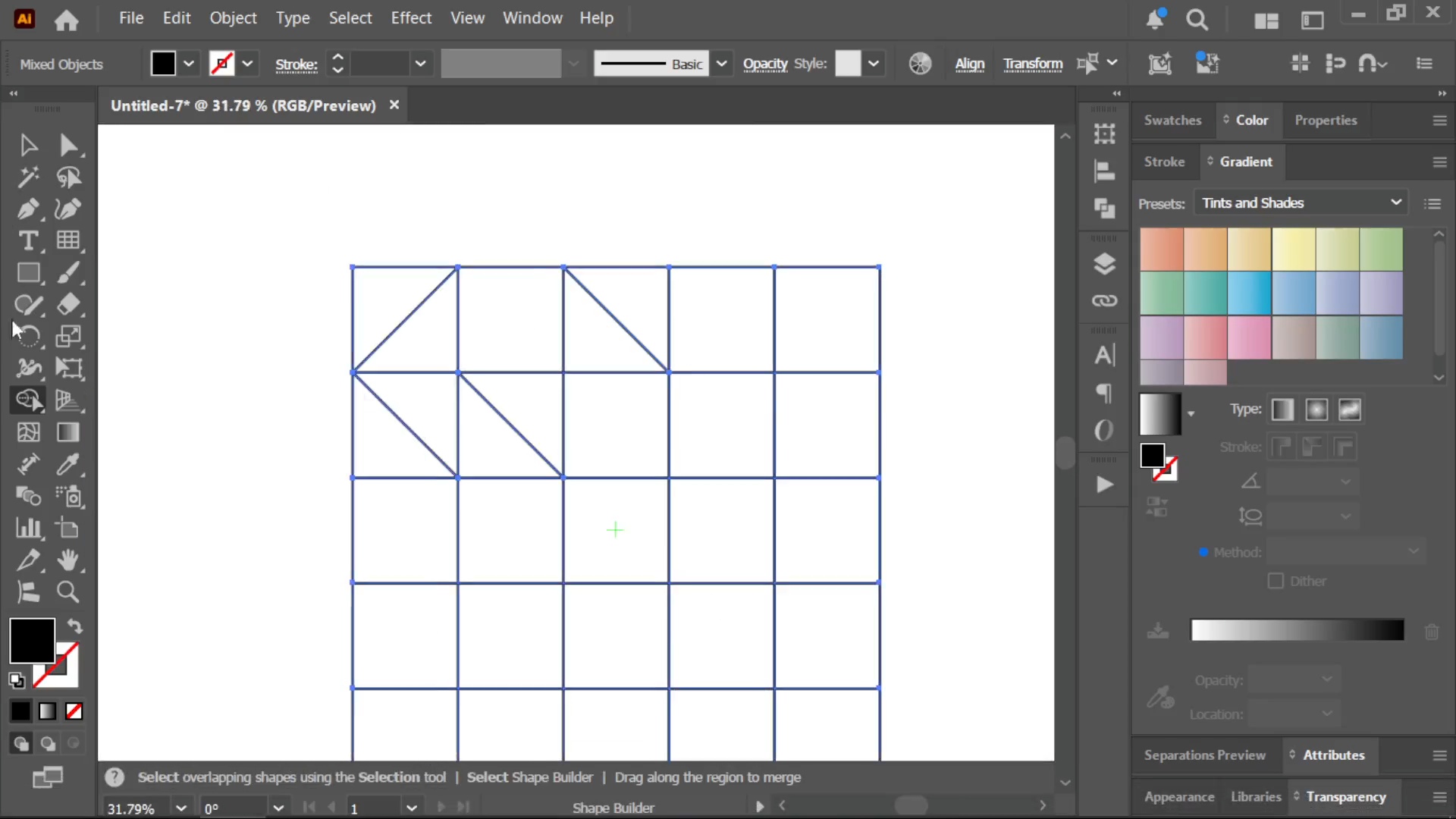Reset default fill and stroke

point(17,680)
